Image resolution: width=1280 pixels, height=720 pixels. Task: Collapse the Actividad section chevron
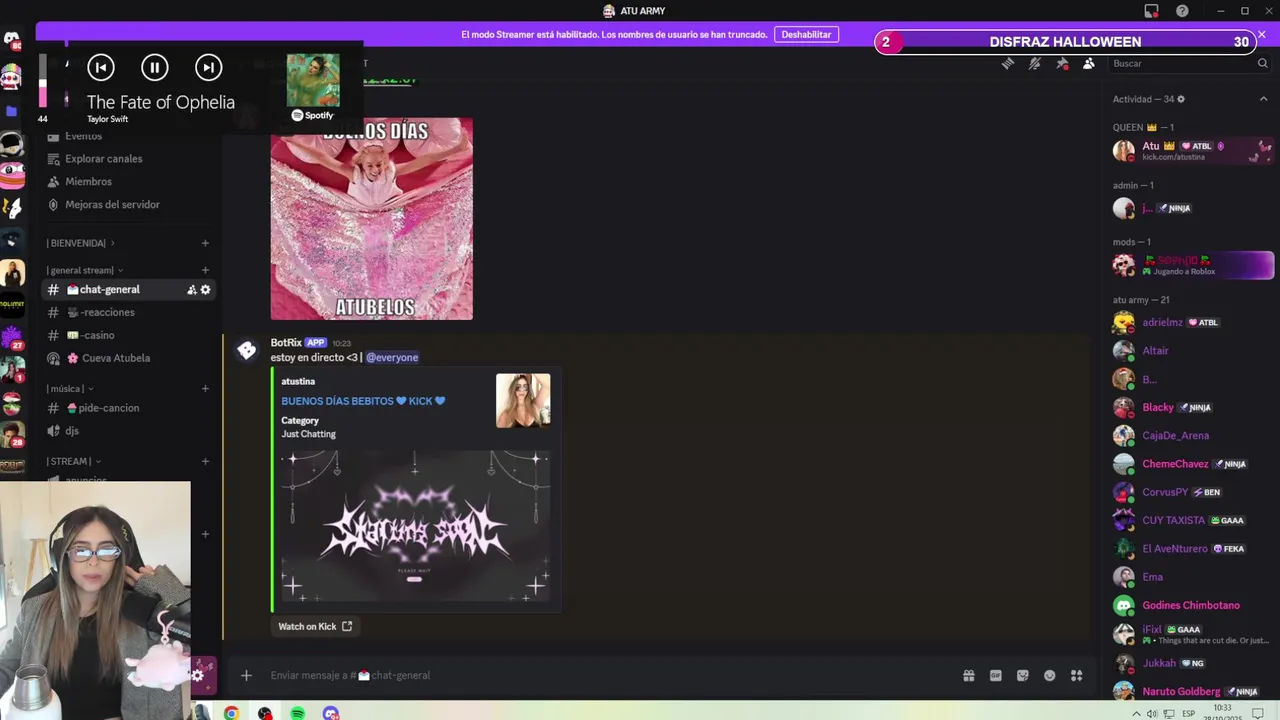[x=1263, y=99]
